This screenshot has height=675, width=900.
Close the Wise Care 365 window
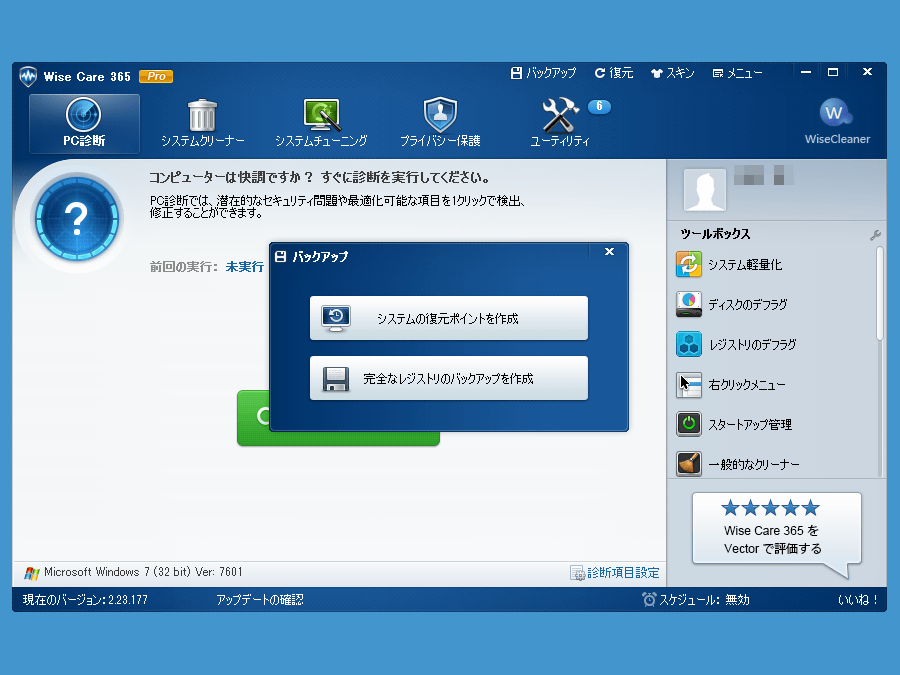pyautogui.click(x=867, y=72)
